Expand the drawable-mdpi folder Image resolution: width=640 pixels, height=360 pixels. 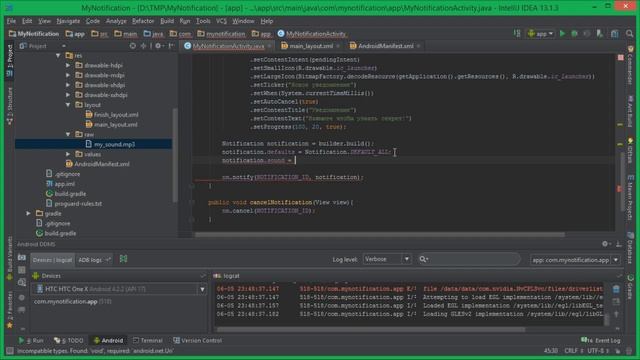68,75
